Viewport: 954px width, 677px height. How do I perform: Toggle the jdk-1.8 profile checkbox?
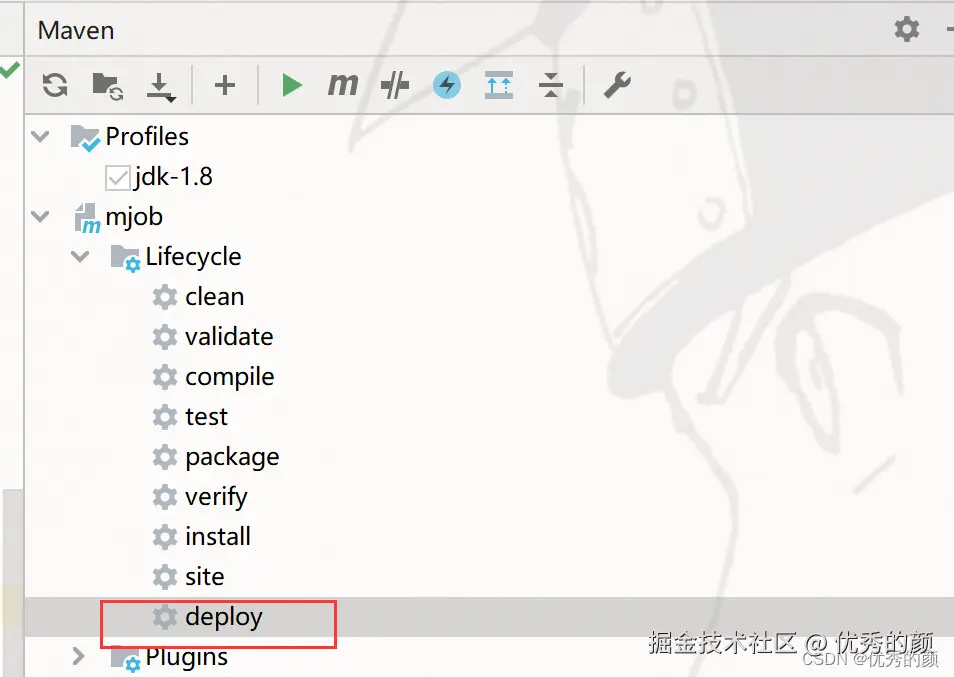pyautogui.click(x=117, y=178)
